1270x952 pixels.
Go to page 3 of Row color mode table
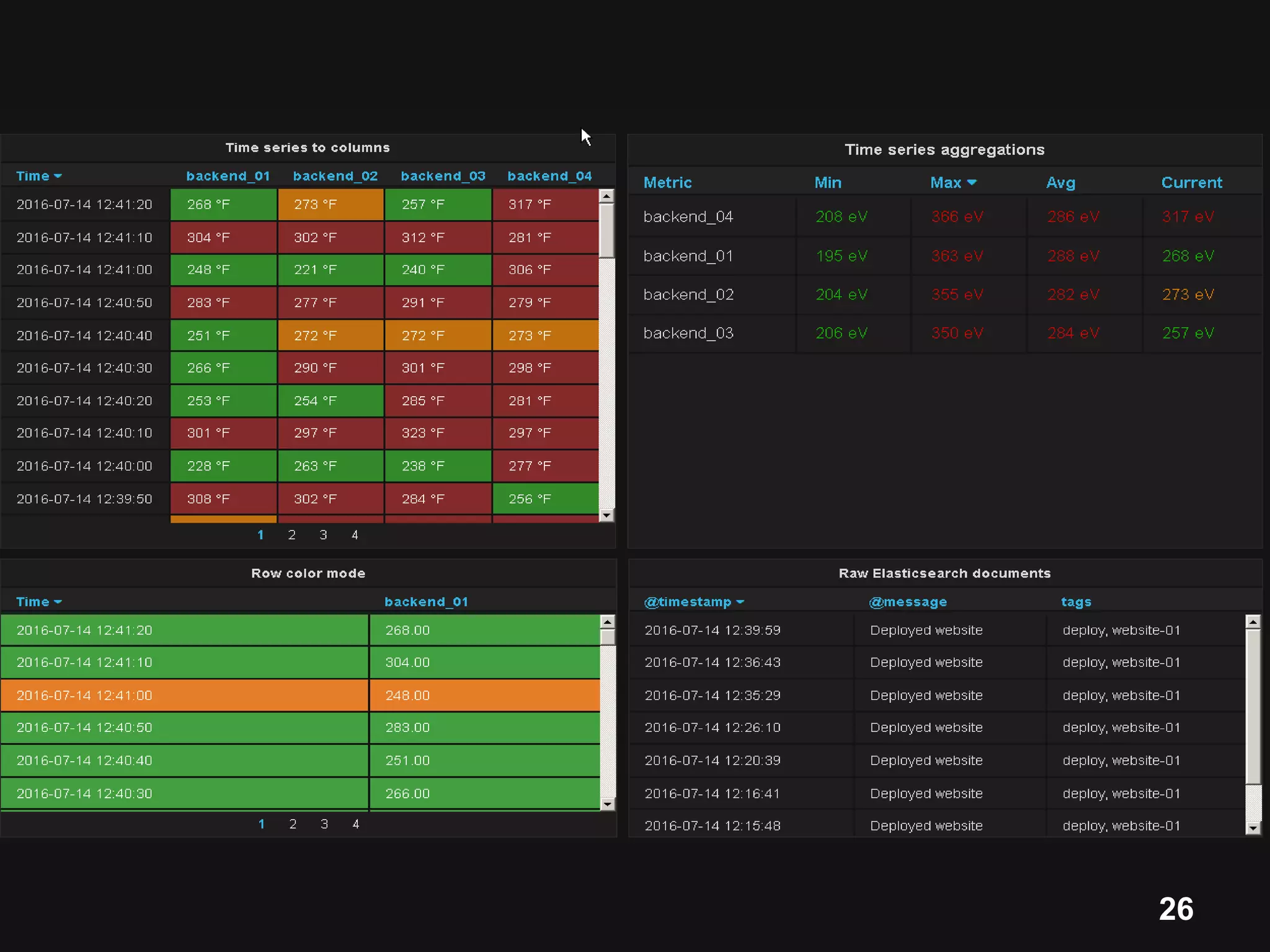pyautogui.click(x=324, y=824)
